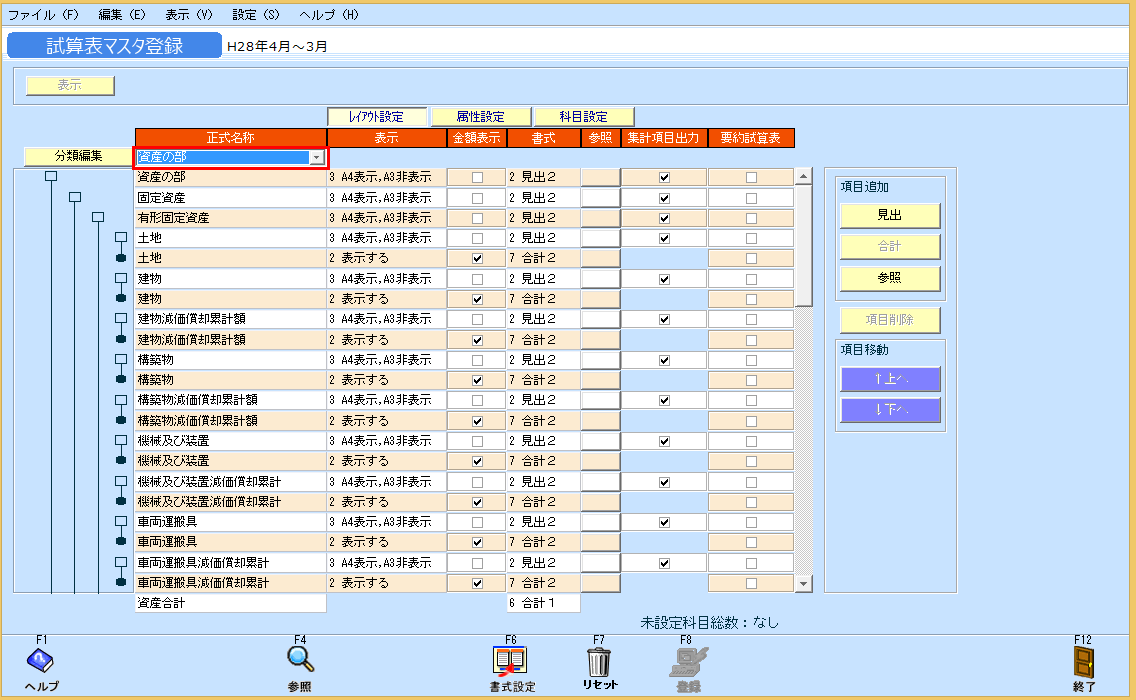Click the 表示 button at top left
The height and width of the screenshot is (700, 1136).
tap(68, 86)
